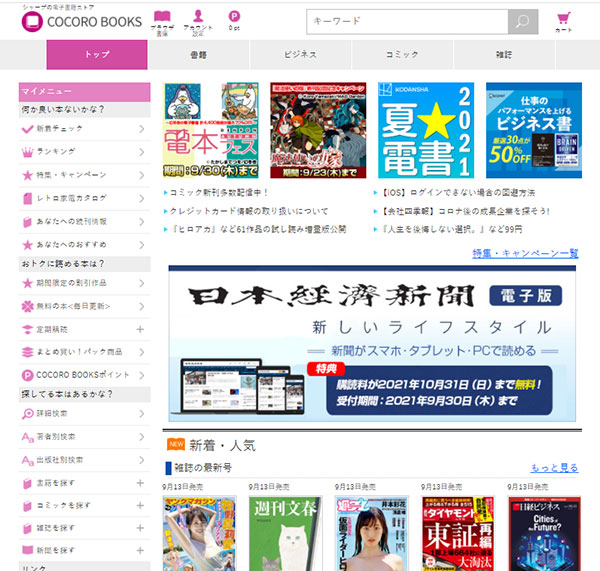This screenshot has height=571, width=600.
Task: Click the catalog icon for レトロ家電カタログ
Action: tap(28, 198)
